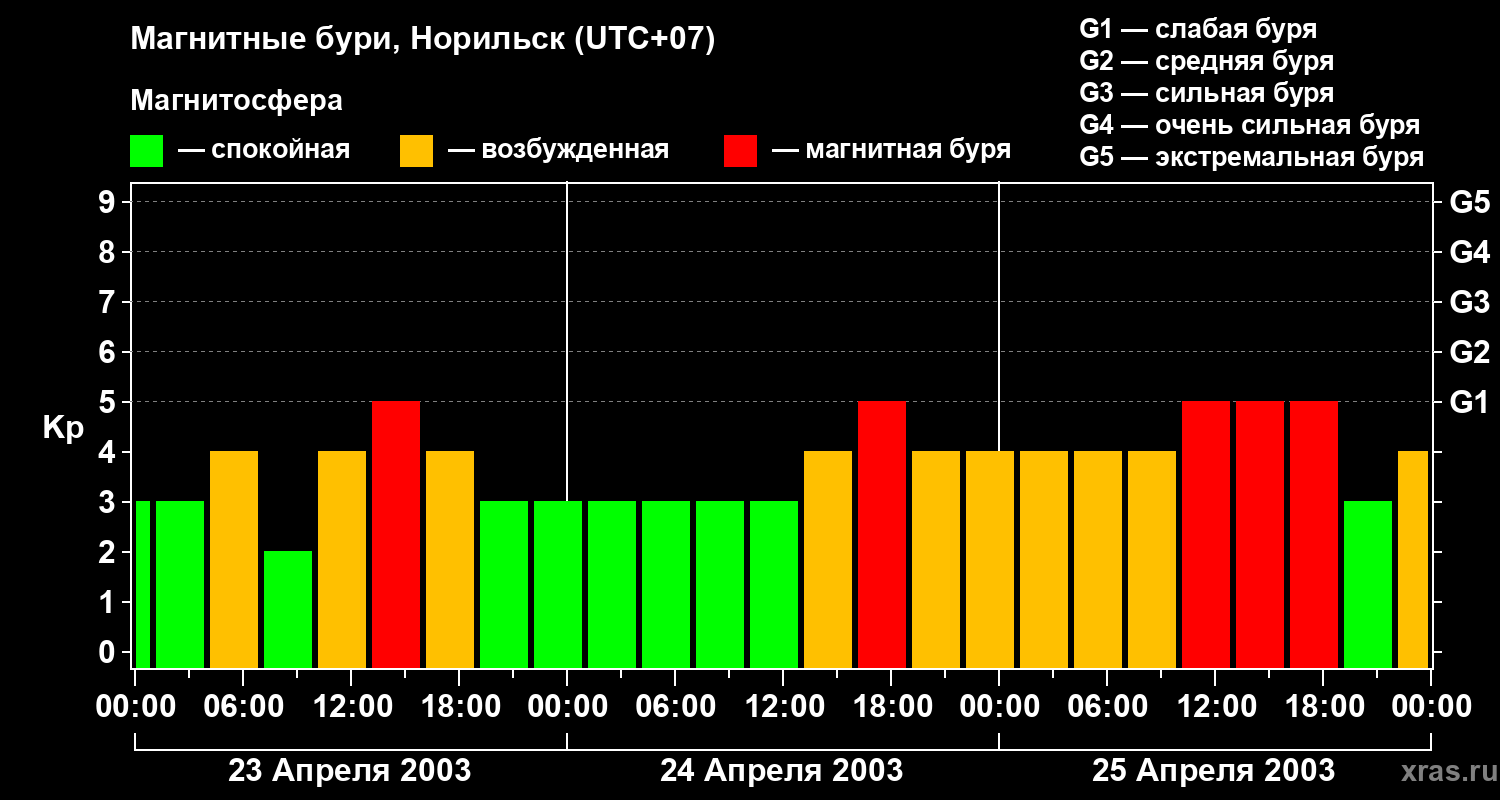This screenshot has width=1500, height=800.
Task: Click the 06:00 time label under 25 April
Action: (1107, 707)
